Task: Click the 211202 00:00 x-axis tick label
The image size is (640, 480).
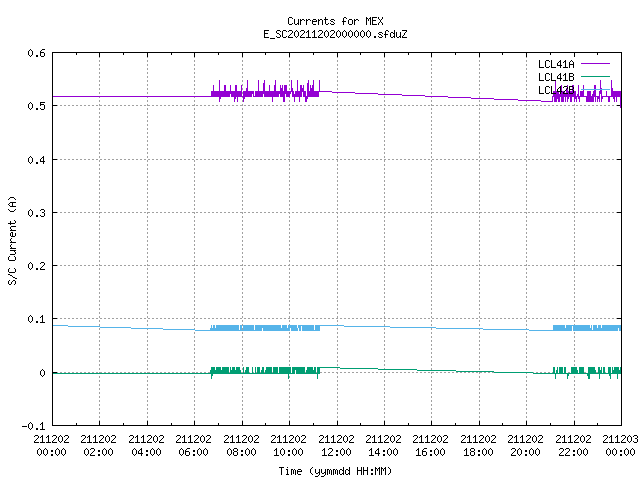Action: point(51,446)
